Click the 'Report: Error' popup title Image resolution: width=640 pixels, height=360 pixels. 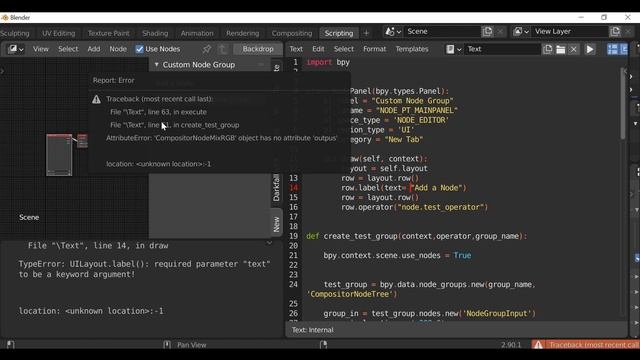[113, 80]
